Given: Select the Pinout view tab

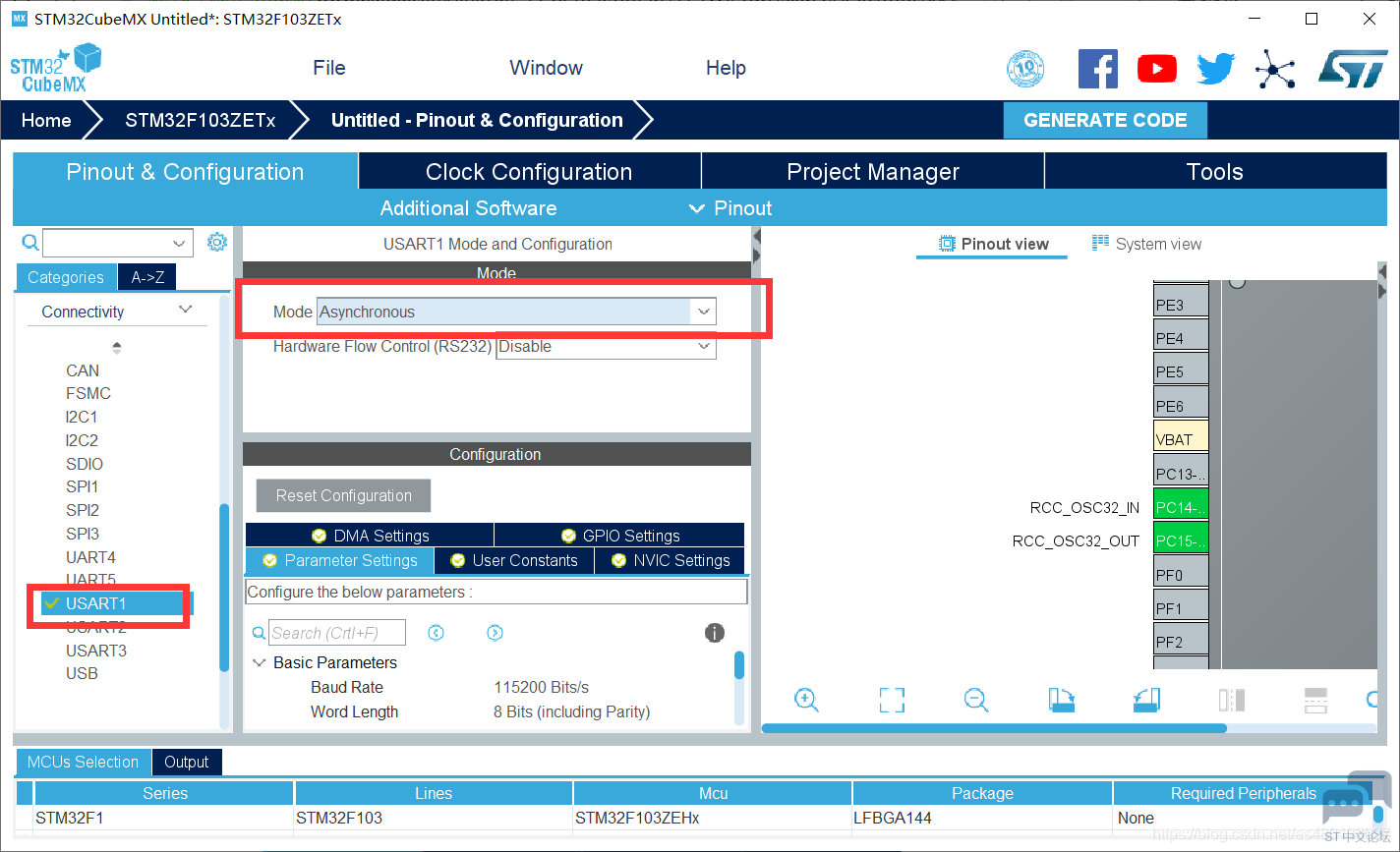Looking at the screenshot, I should (x=993, y=244).
